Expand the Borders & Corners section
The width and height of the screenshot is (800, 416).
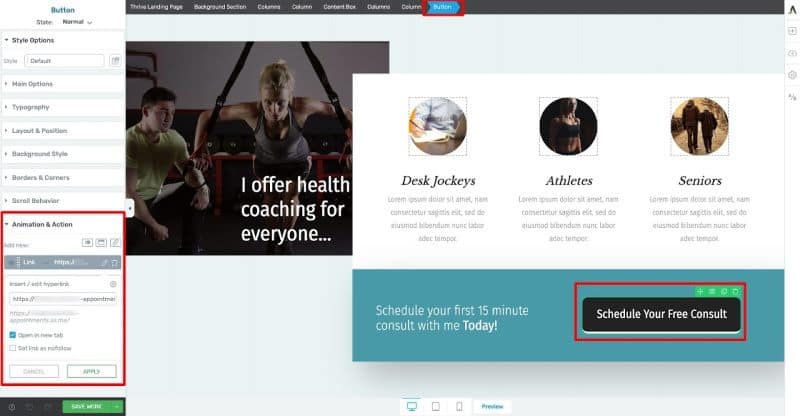(38, 177)
